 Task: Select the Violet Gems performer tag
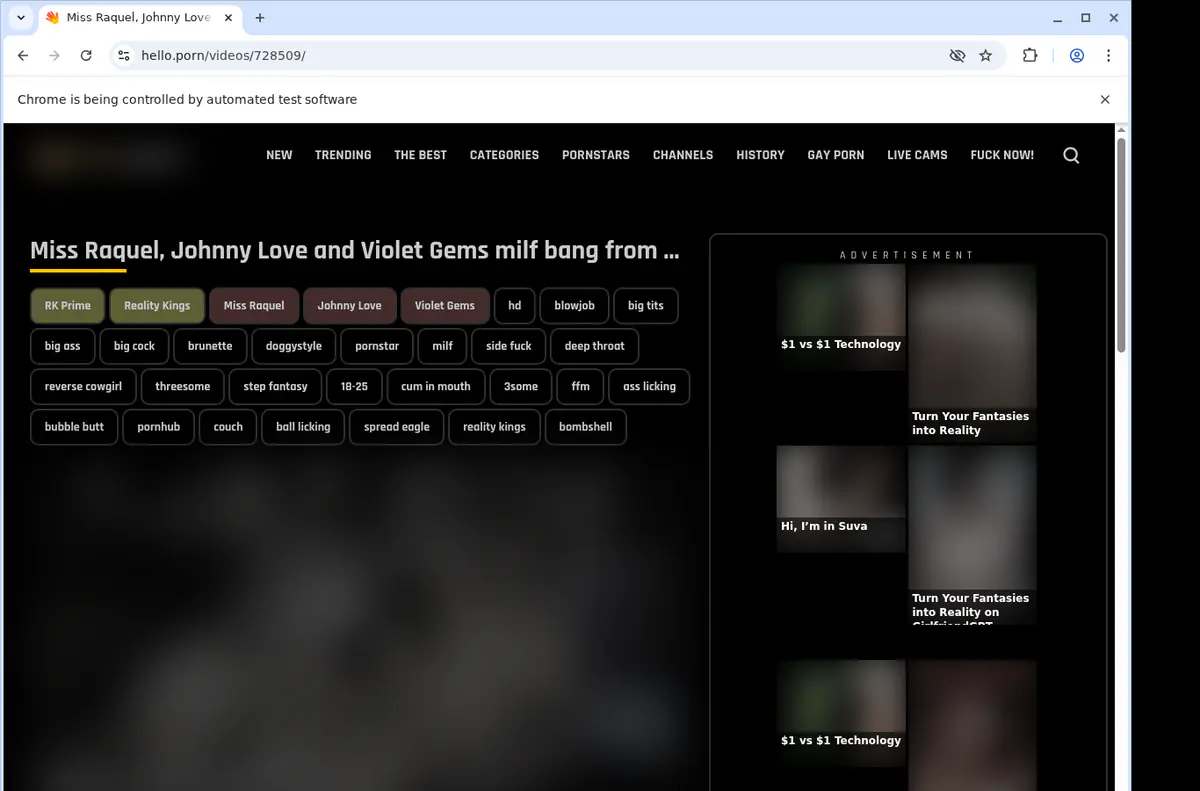[445, 306]
